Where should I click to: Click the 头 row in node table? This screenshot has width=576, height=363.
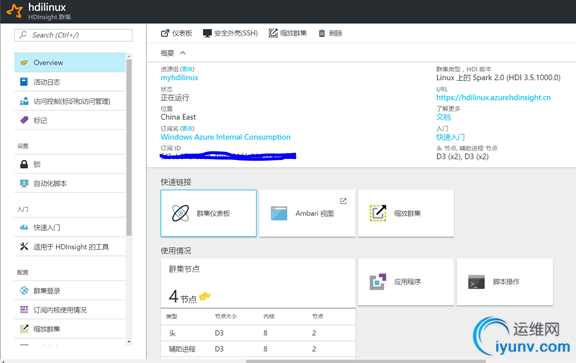click(x=258, y=333)
